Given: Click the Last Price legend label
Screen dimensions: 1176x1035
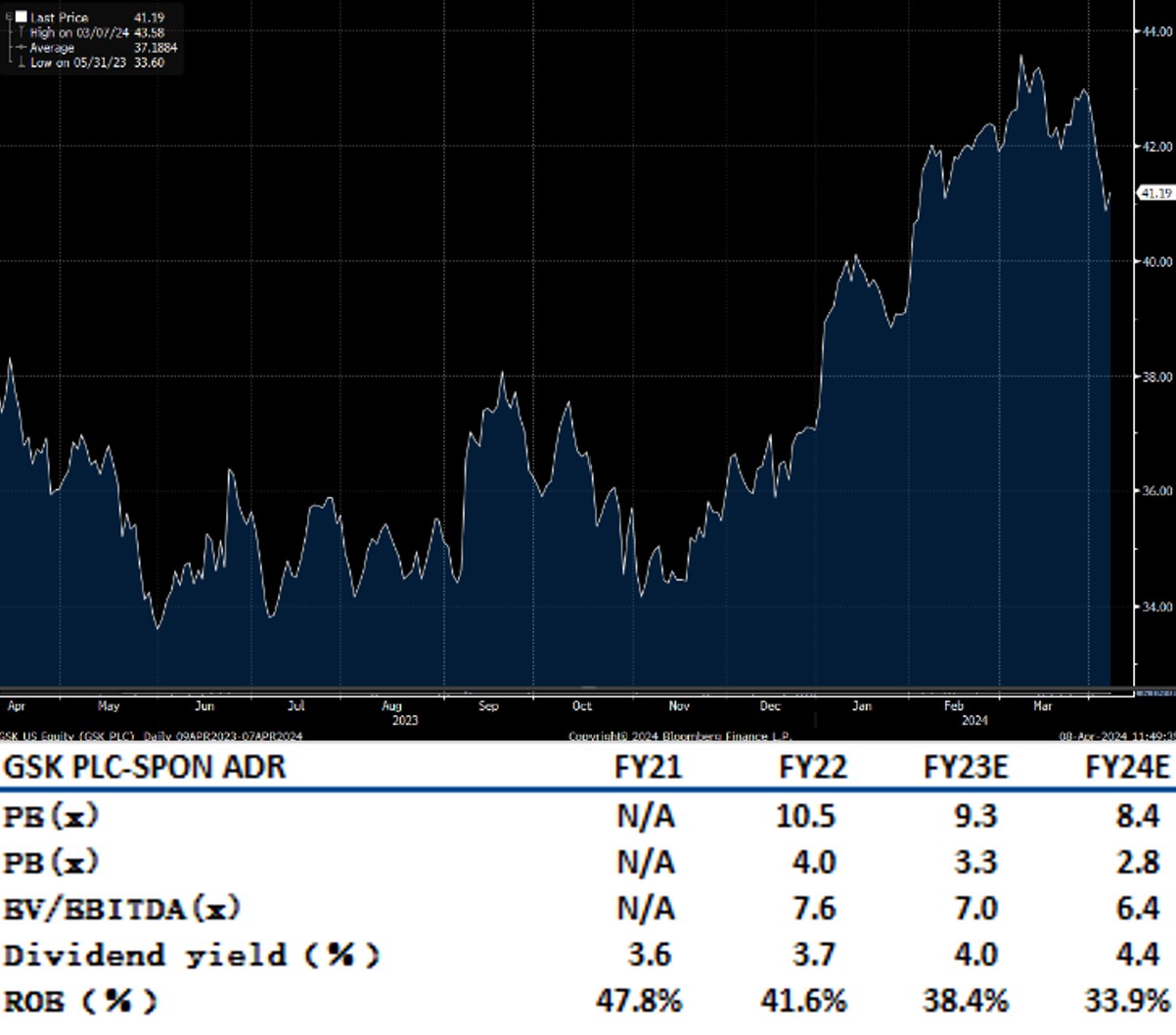Looking at the screenshot, I should (59, 17).
